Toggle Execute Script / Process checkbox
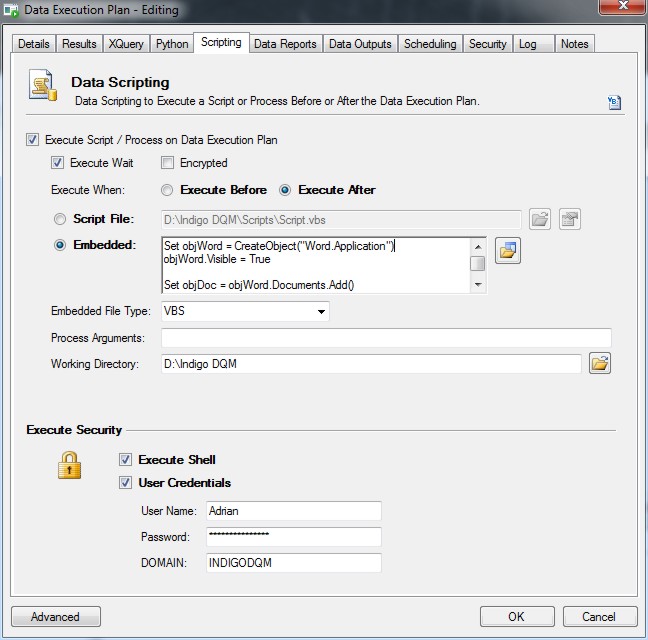 coord(33,140)
